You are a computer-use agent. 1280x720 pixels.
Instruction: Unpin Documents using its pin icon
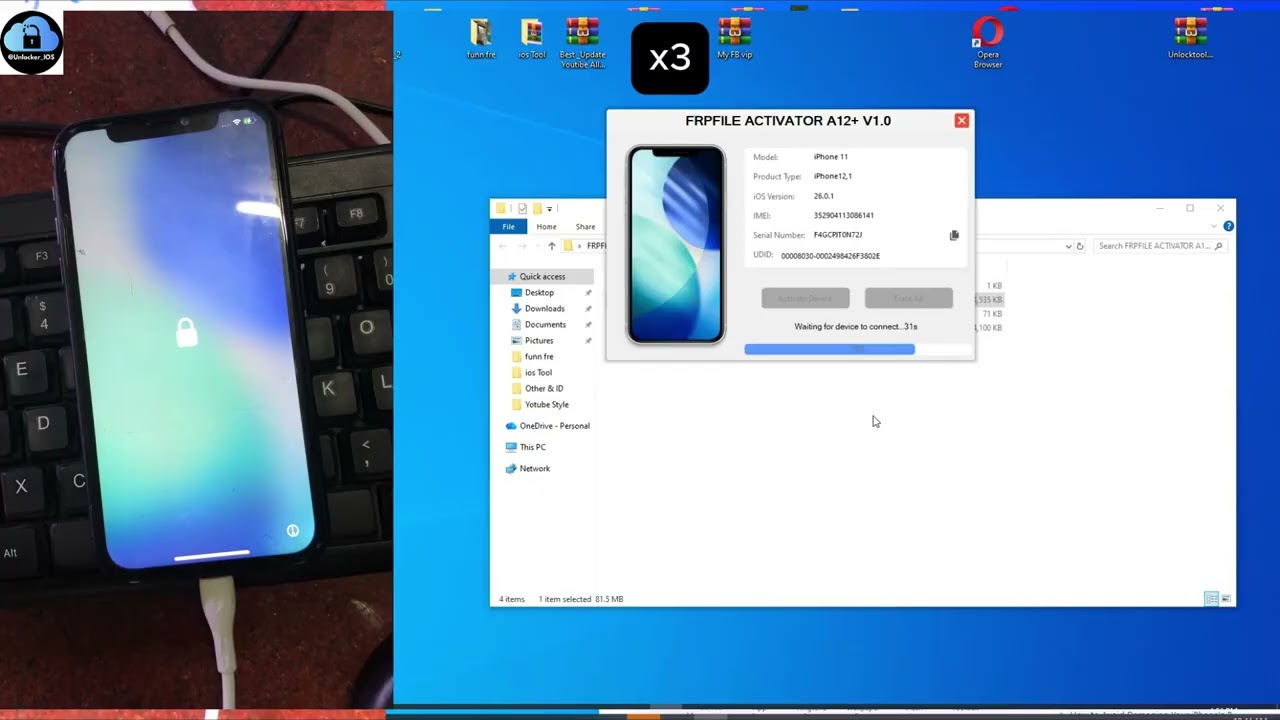[588, 325]
